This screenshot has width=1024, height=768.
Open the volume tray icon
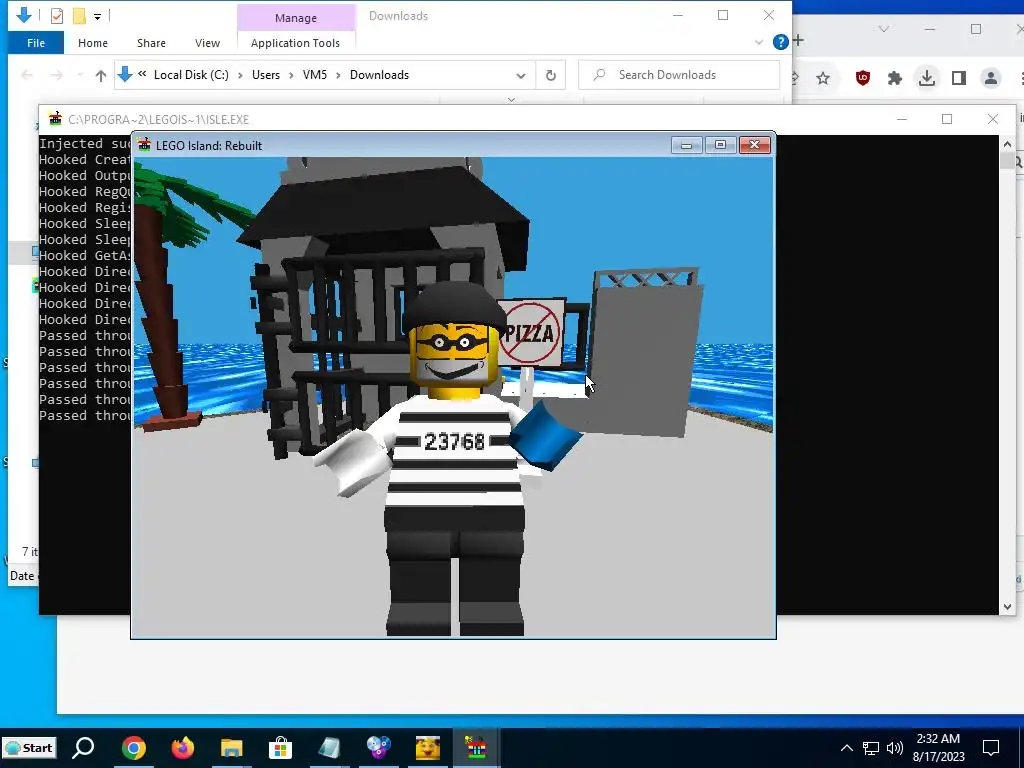click(895, 748)
